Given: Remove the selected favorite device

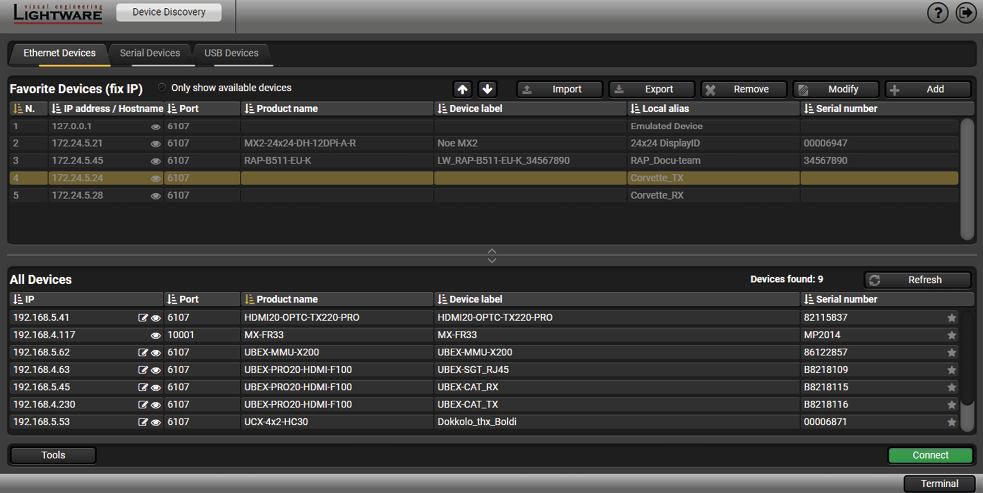Looking at the screenshot, I should 744,90.
